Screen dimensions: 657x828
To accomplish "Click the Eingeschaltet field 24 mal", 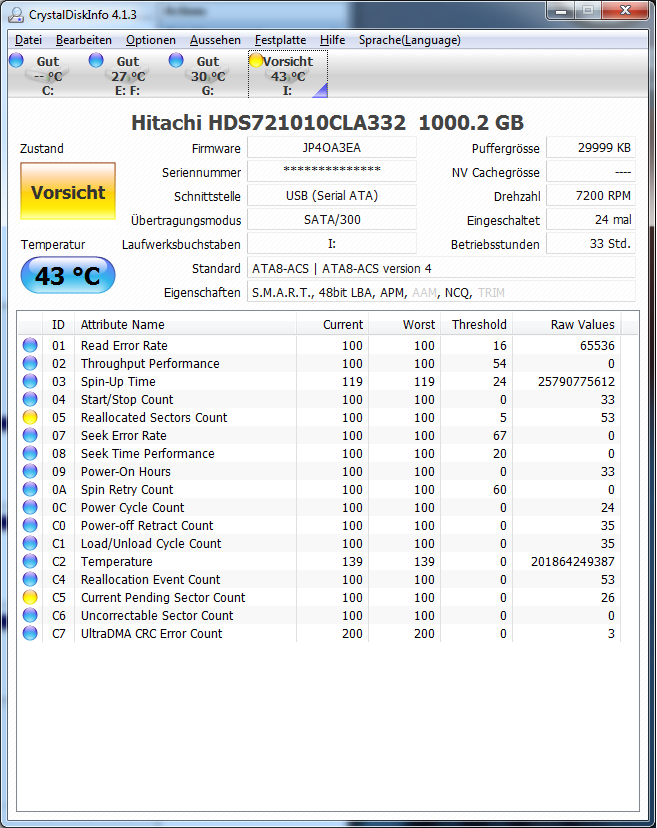I will pos(590,220).
